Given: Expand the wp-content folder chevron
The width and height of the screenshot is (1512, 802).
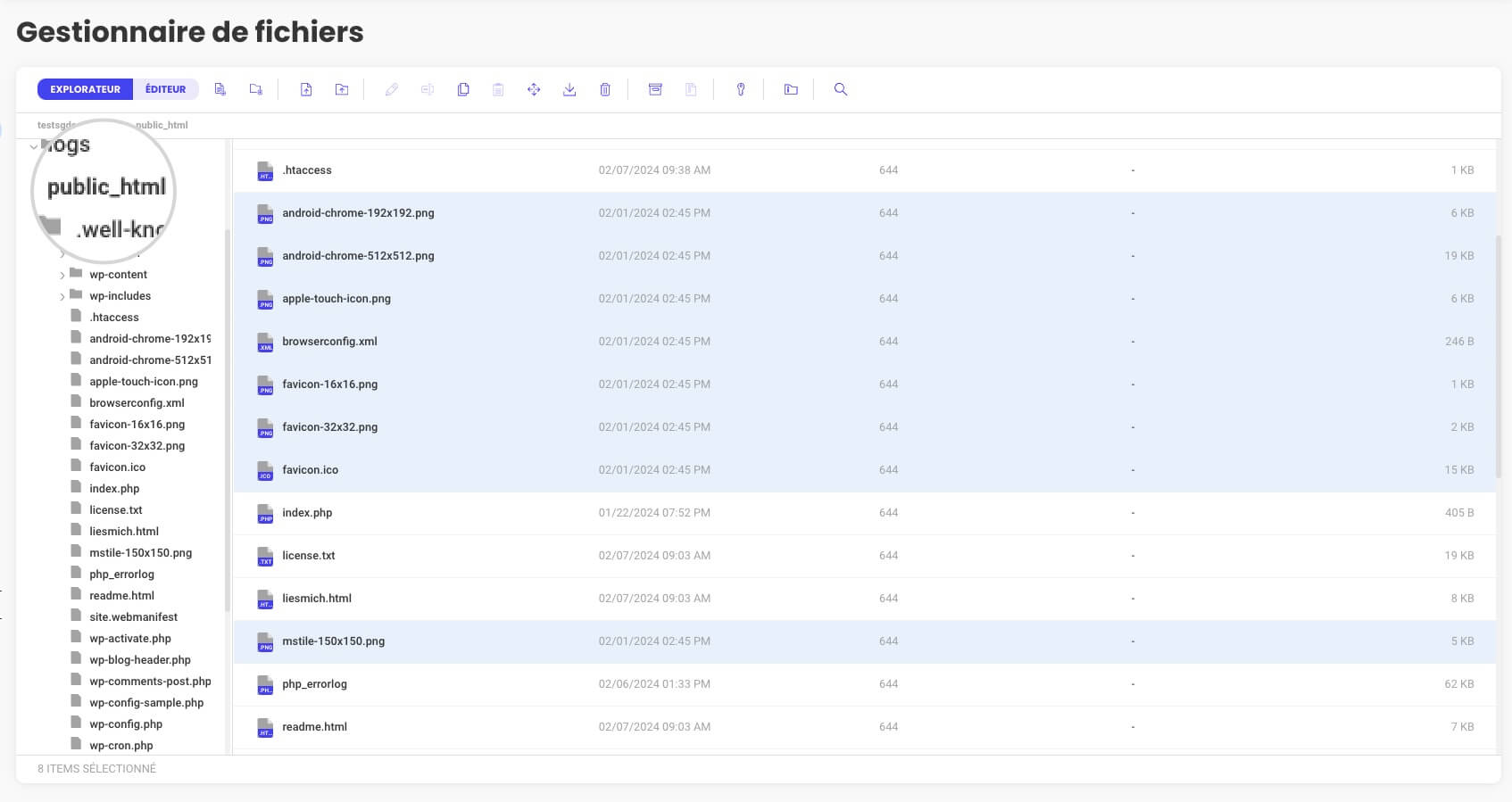Looking at the screenshot, I should coord(62,276).
